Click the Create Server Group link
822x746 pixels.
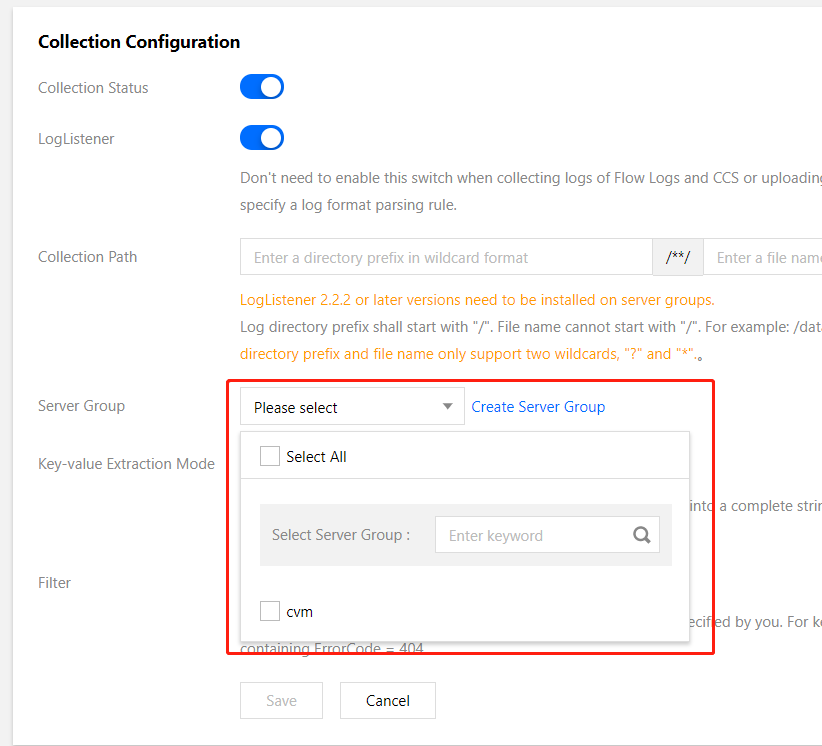pyautogui.click(x=538, y=406)
